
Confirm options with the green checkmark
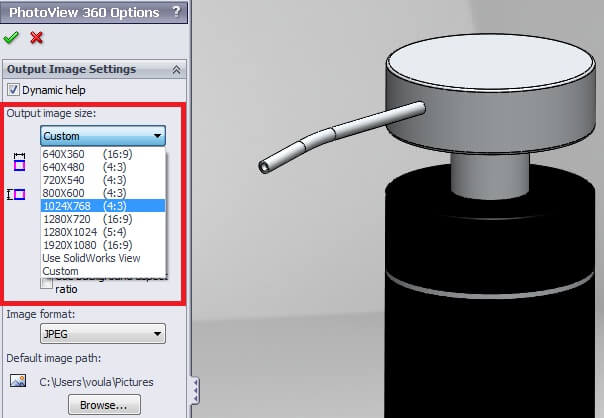click(12, 38)
